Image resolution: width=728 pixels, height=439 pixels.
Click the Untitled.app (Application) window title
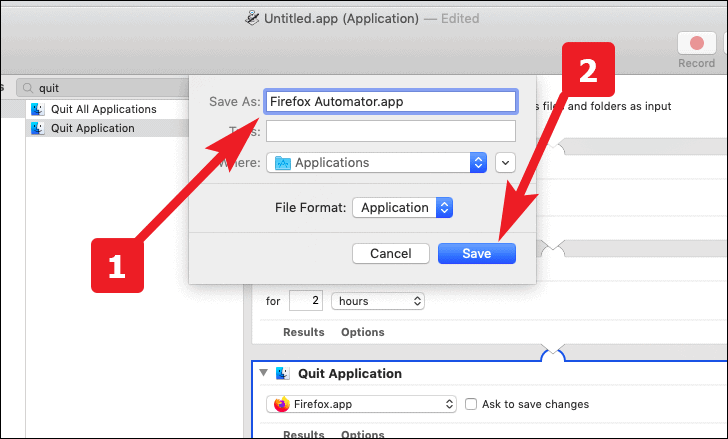pyautogui.click(x=341, y=19)
